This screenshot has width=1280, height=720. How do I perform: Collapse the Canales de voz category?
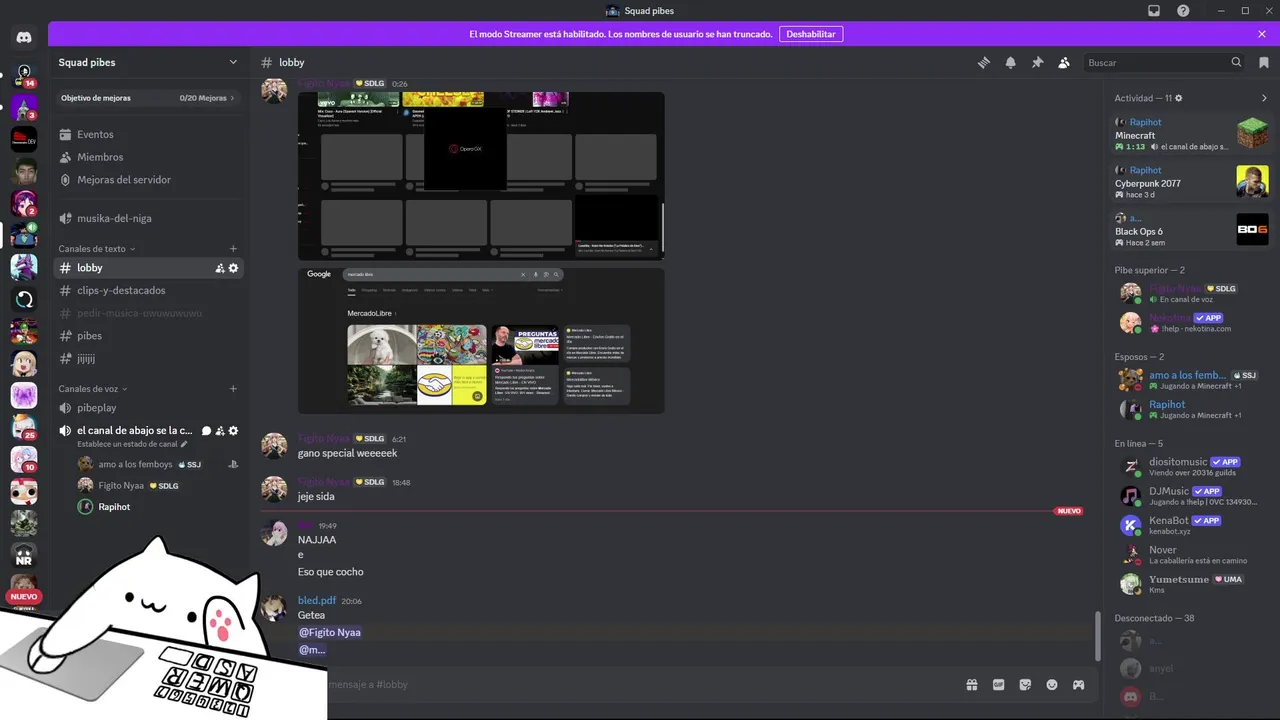[x=92, y=388]
